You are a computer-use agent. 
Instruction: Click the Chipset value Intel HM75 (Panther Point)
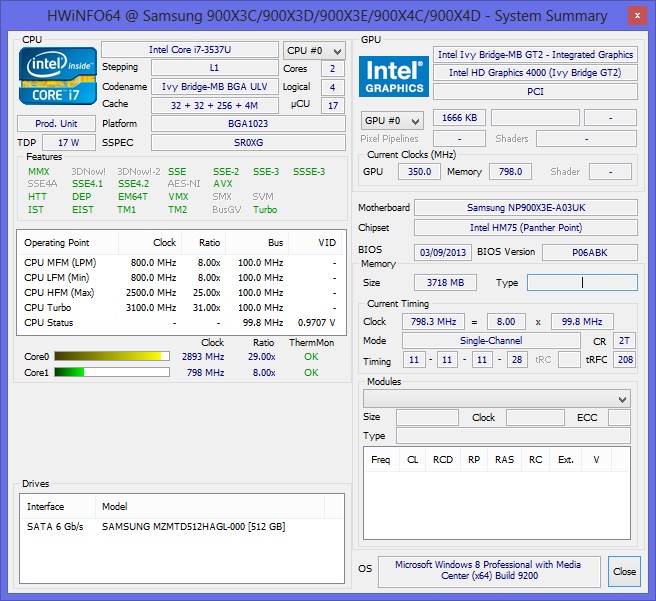pos(526,228)
